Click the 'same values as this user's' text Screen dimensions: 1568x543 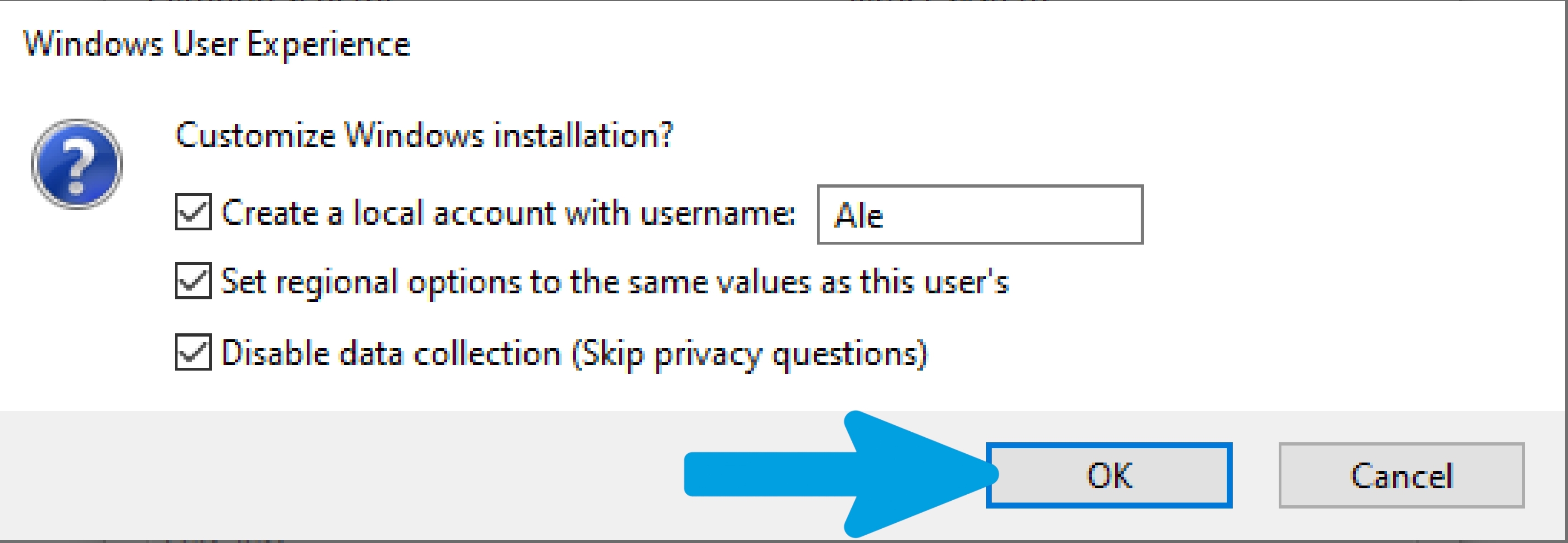[x=819, y=282]
